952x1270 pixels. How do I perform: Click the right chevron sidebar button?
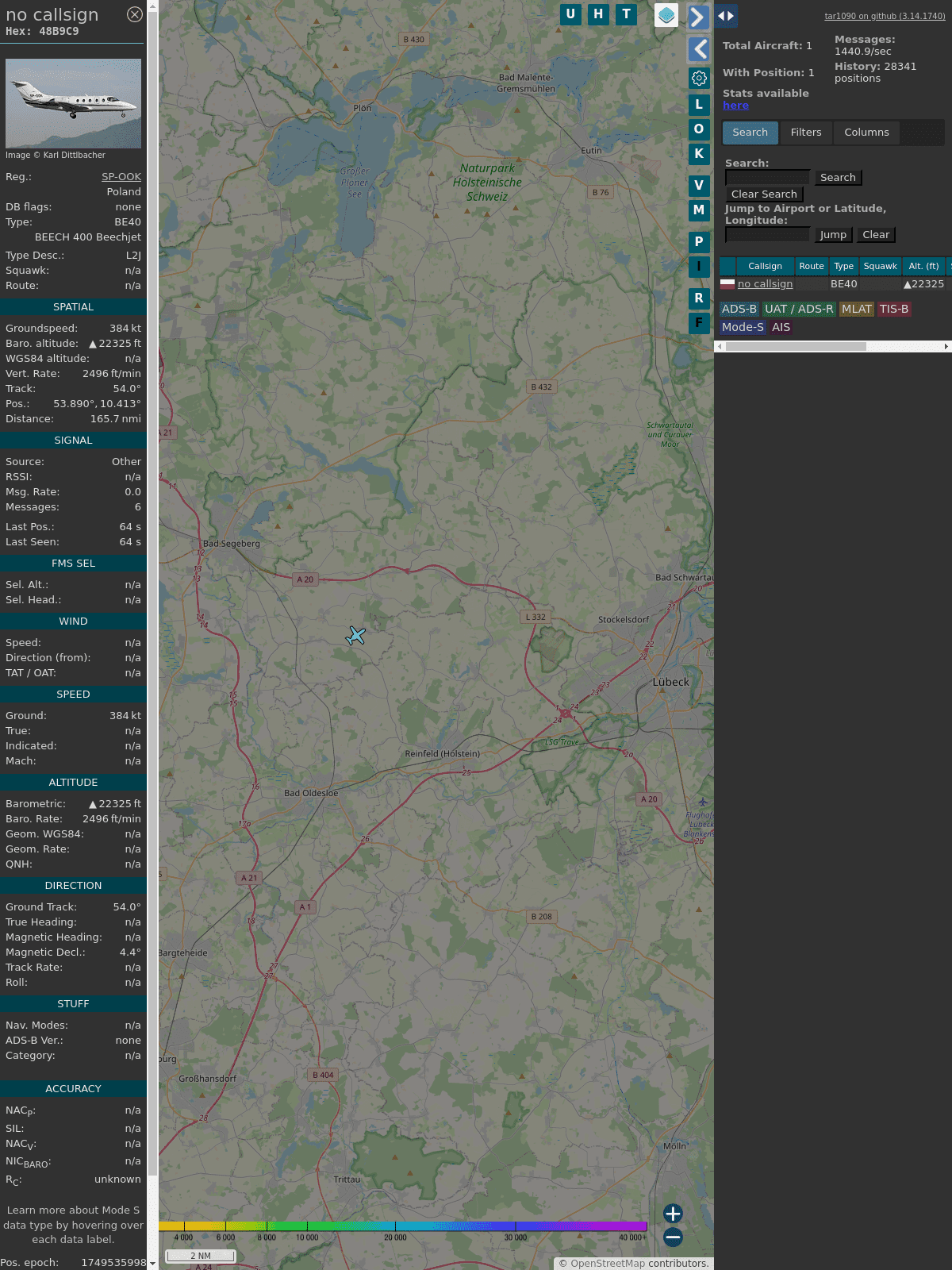point(698,17)
